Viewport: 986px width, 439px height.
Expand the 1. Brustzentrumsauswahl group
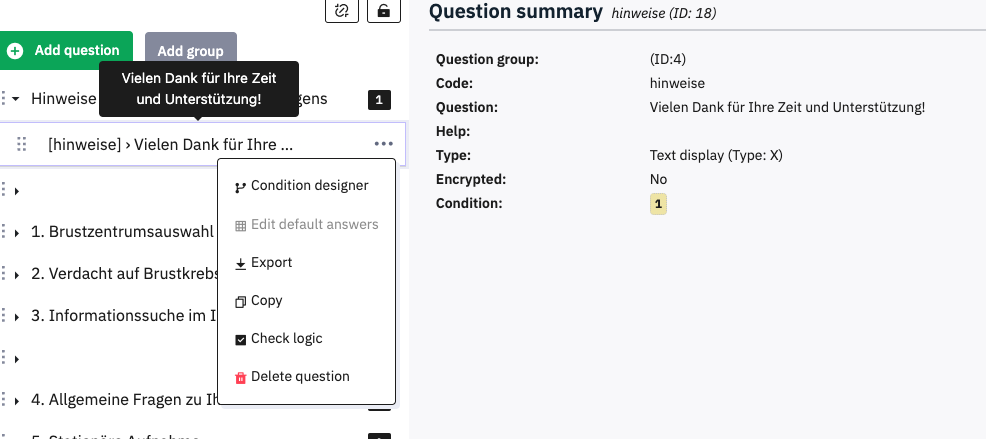[x=17, y=233]
